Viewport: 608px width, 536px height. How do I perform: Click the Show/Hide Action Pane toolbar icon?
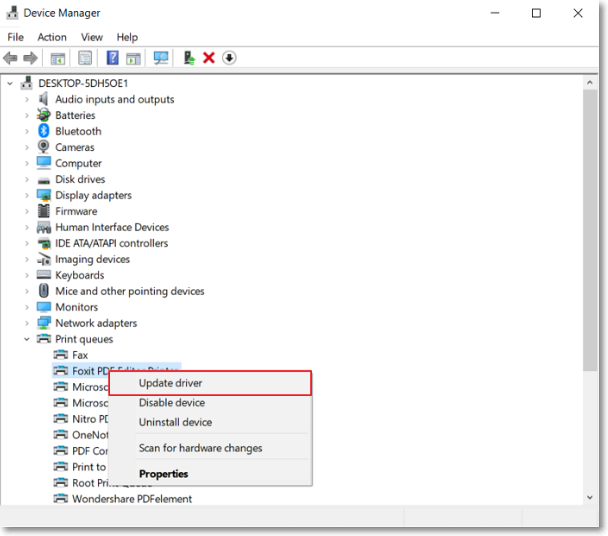tap(133, 58)
